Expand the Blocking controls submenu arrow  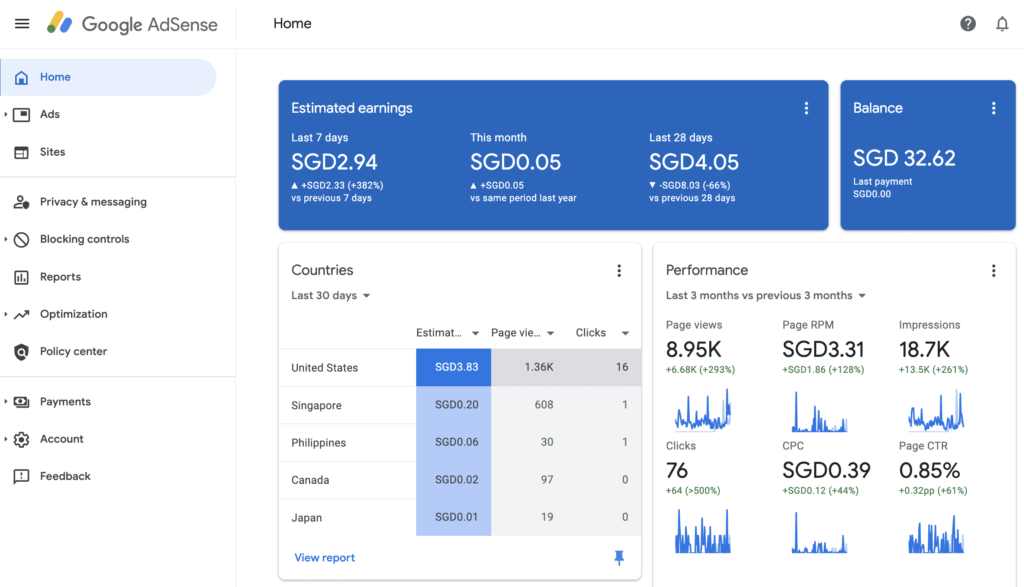coord(6,240)
